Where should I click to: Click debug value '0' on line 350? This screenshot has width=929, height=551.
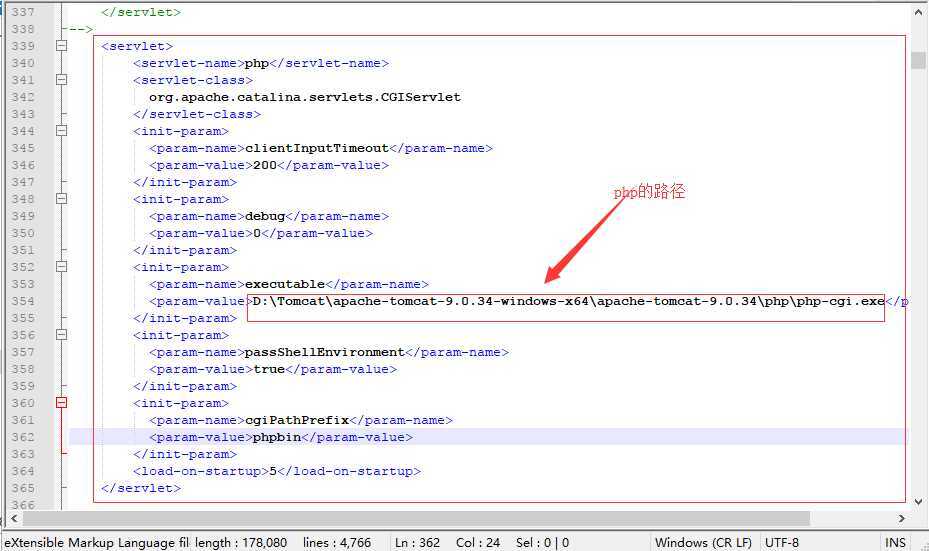coord(257,233)
